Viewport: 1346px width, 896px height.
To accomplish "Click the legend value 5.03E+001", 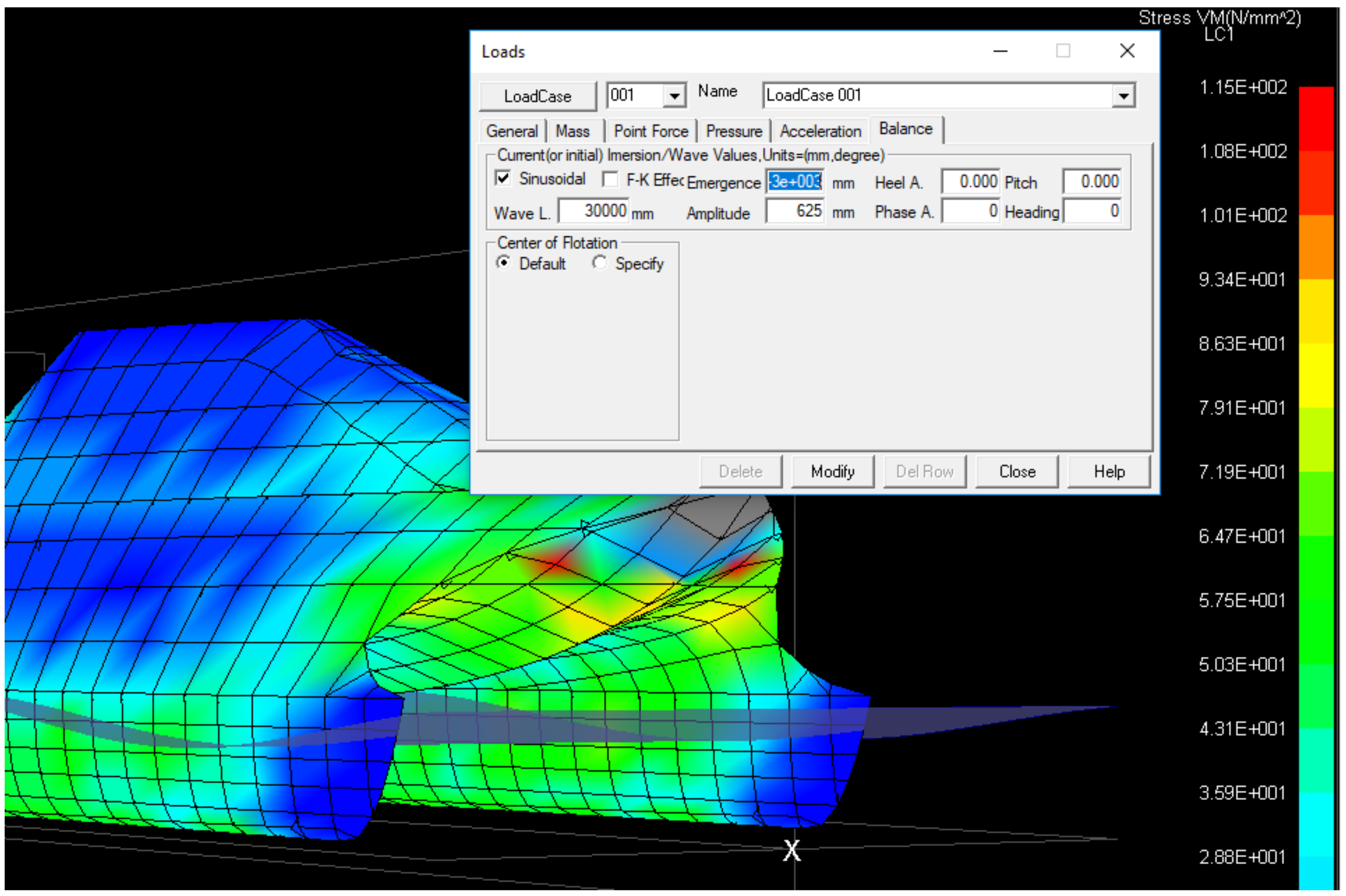I will click(x=1242, y=664).
